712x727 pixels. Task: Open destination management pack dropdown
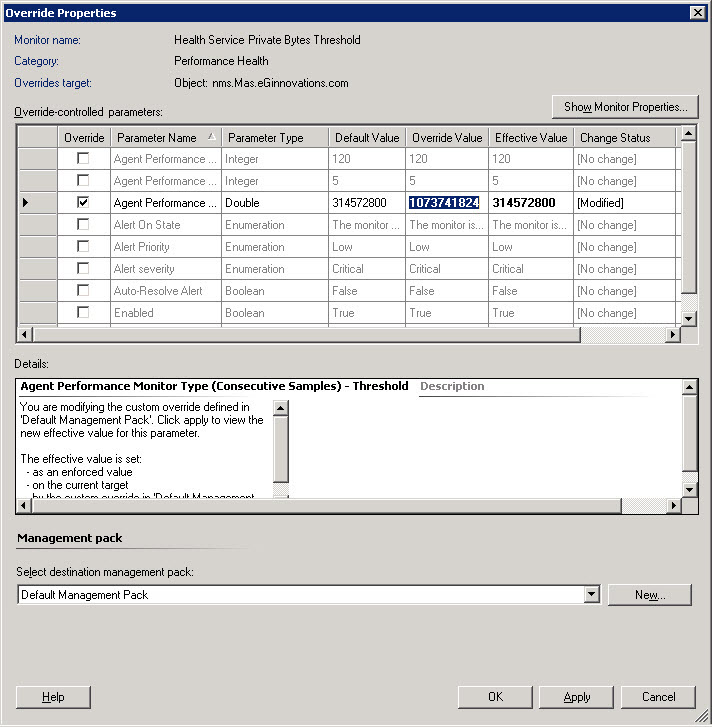(x=591, y=594)
